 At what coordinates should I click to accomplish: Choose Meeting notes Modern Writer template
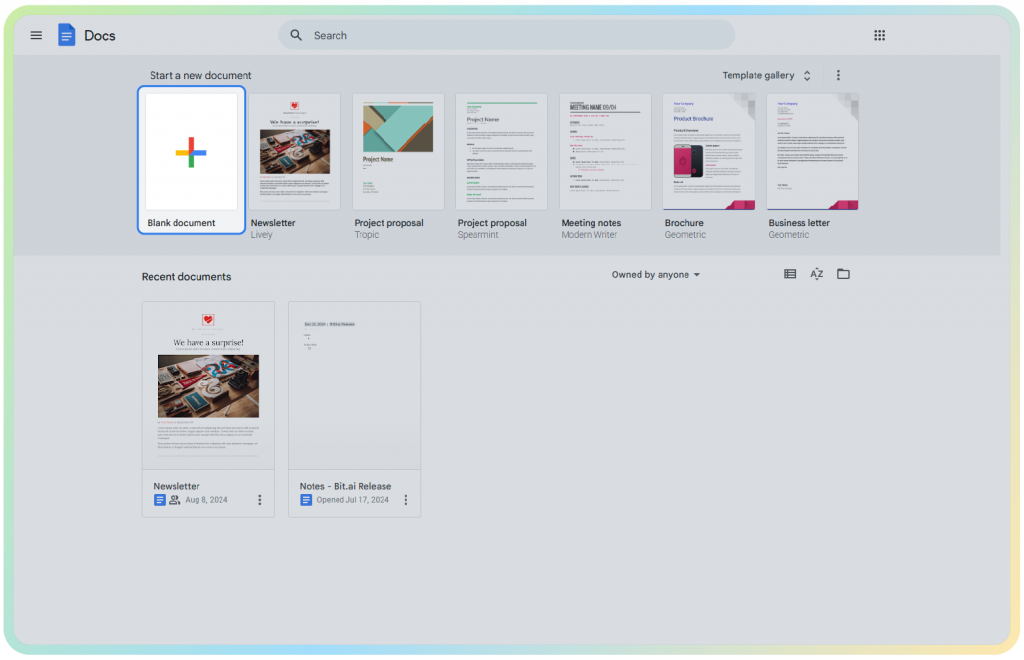click(x=605, y=151)
